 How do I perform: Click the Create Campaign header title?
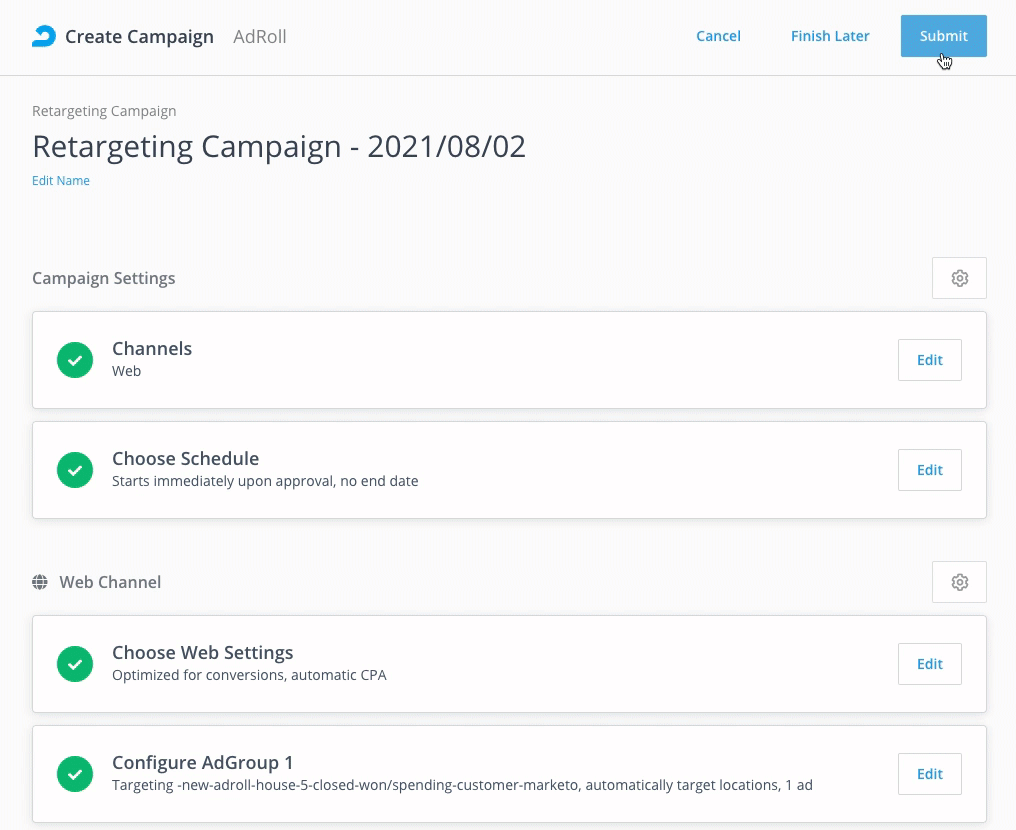[139, 37]
